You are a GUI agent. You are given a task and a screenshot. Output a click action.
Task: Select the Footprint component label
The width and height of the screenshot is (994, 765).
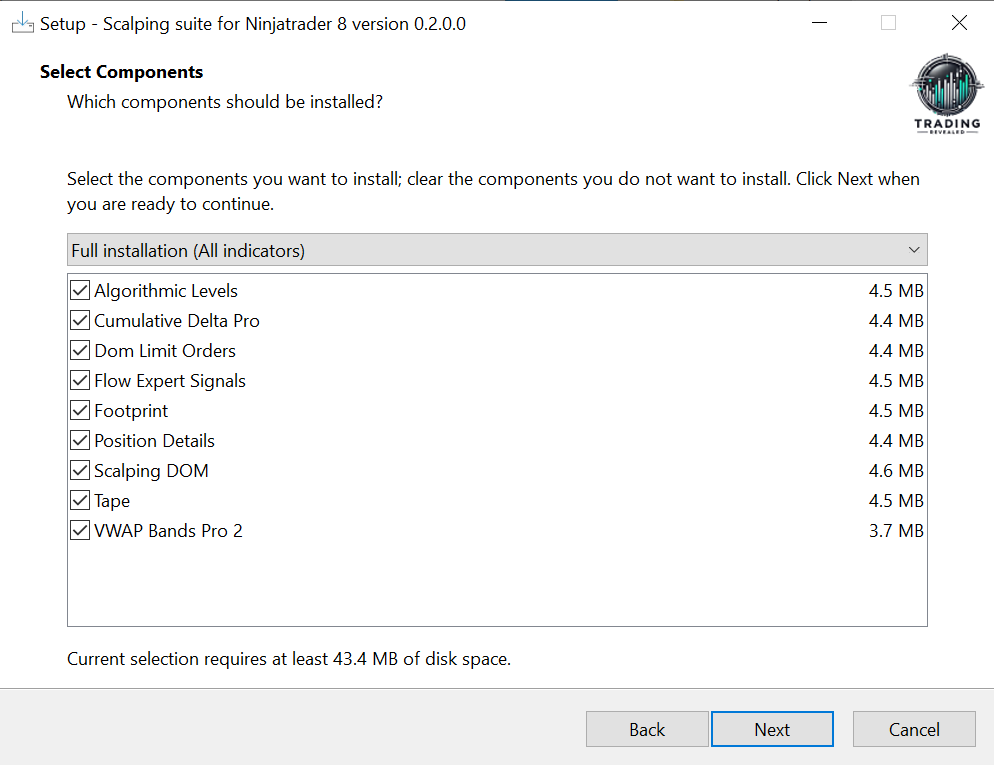pos(131,411)
